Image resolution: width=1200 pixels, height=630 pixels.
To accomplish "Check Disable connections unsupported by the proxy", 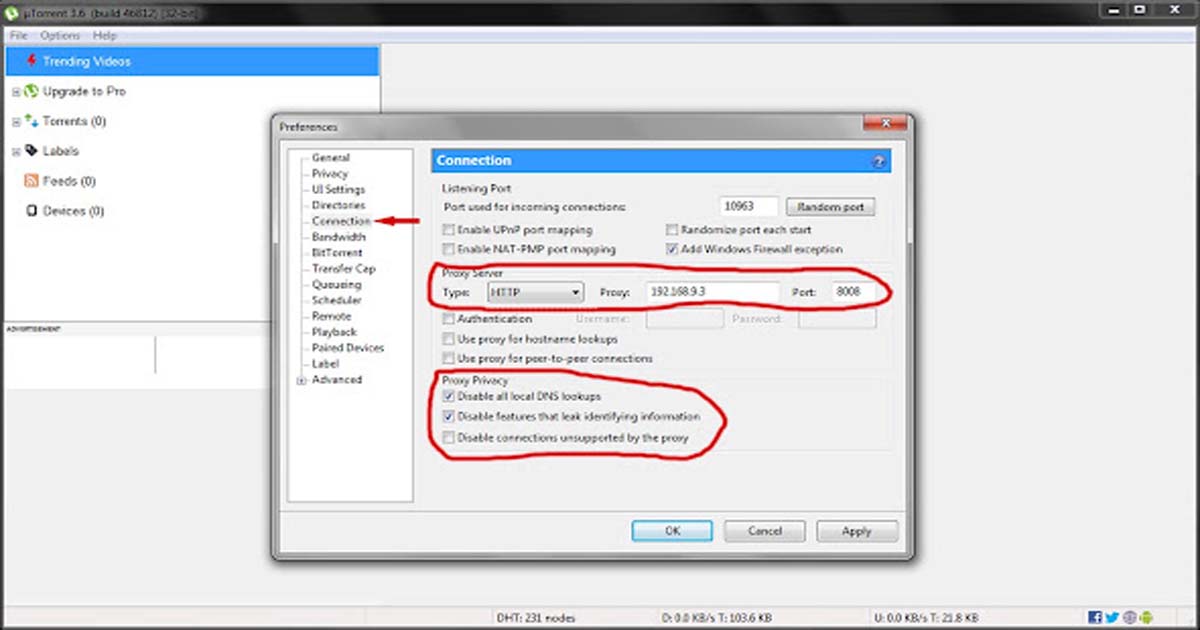I will (448, 438).
